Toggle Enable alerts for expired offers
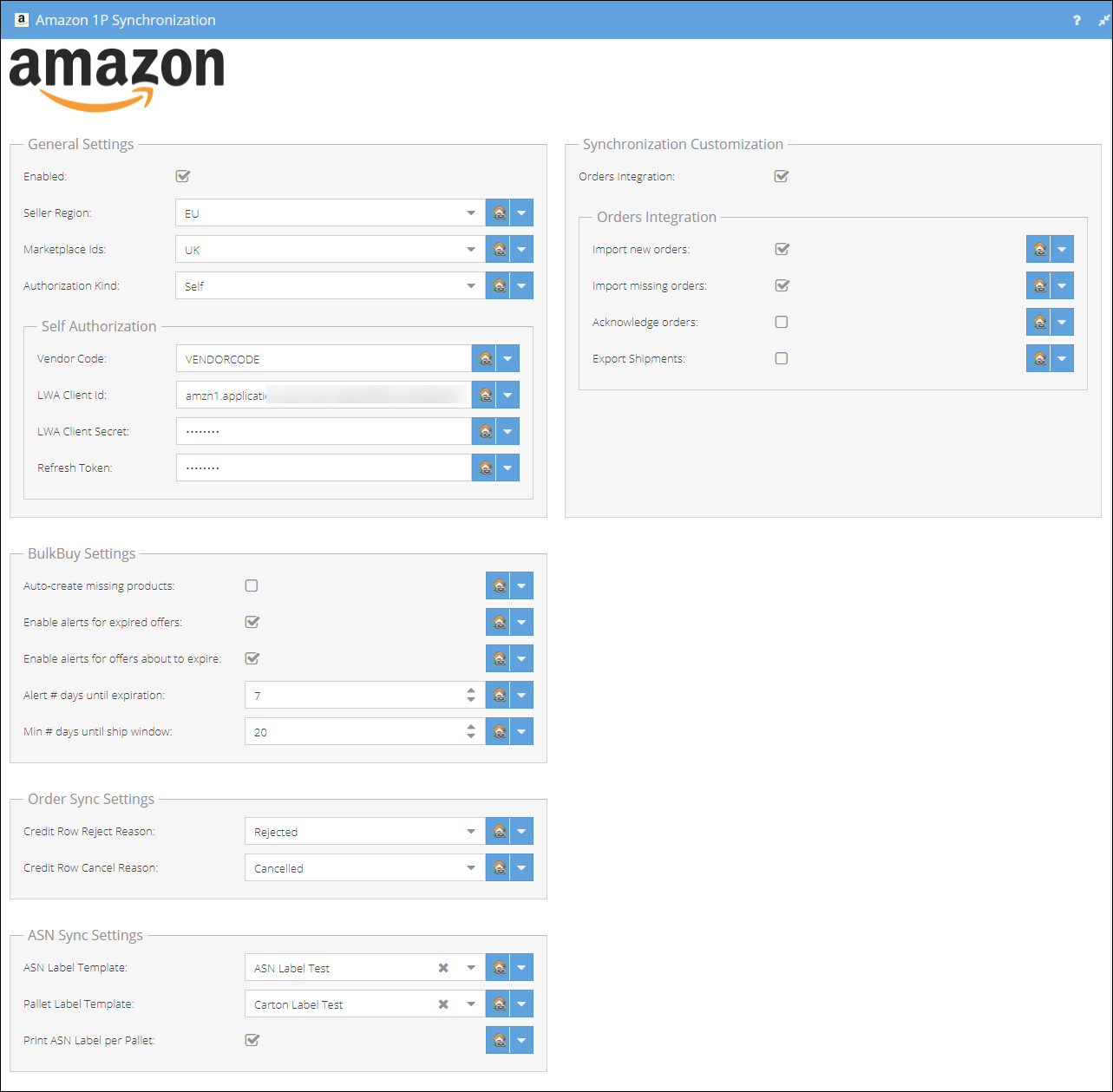1113x1092 pixels. pyautogui.click(x=252, y=622)
